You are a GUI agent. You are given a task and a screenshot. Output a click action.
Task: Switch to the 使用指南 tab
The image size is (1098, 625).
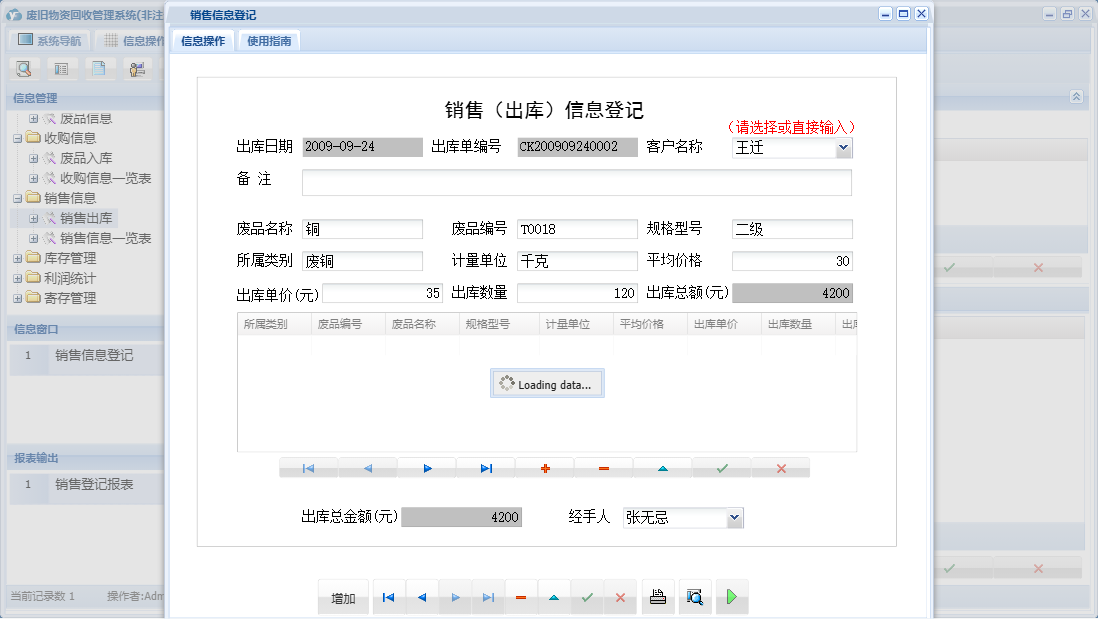[x=268, y=40]
